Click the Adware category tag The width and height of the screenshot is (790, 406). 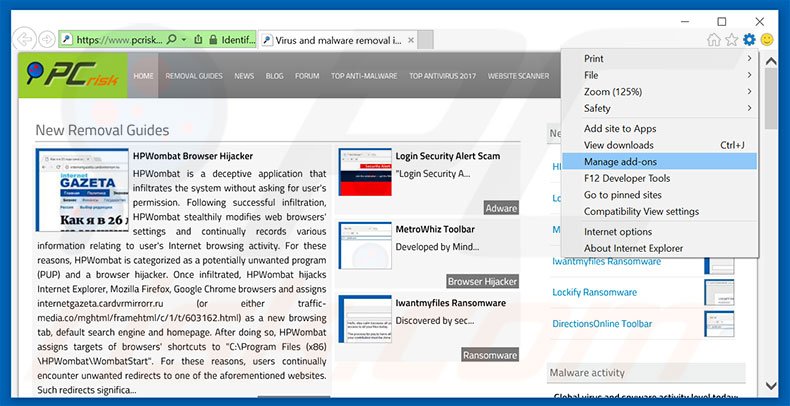coord(501,208)
